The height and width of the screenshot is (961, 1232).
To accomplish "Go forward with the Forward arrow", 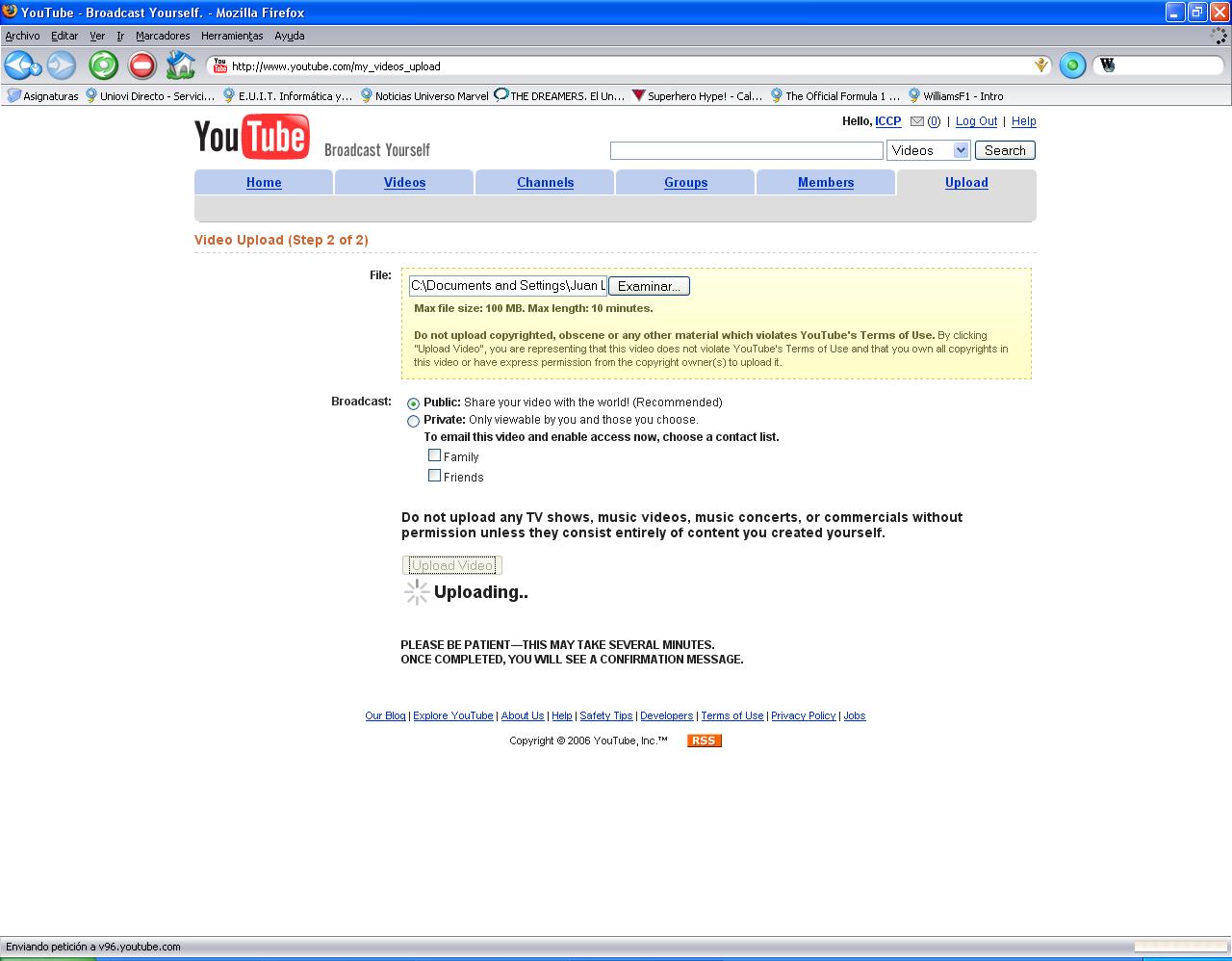I will 62,65.
